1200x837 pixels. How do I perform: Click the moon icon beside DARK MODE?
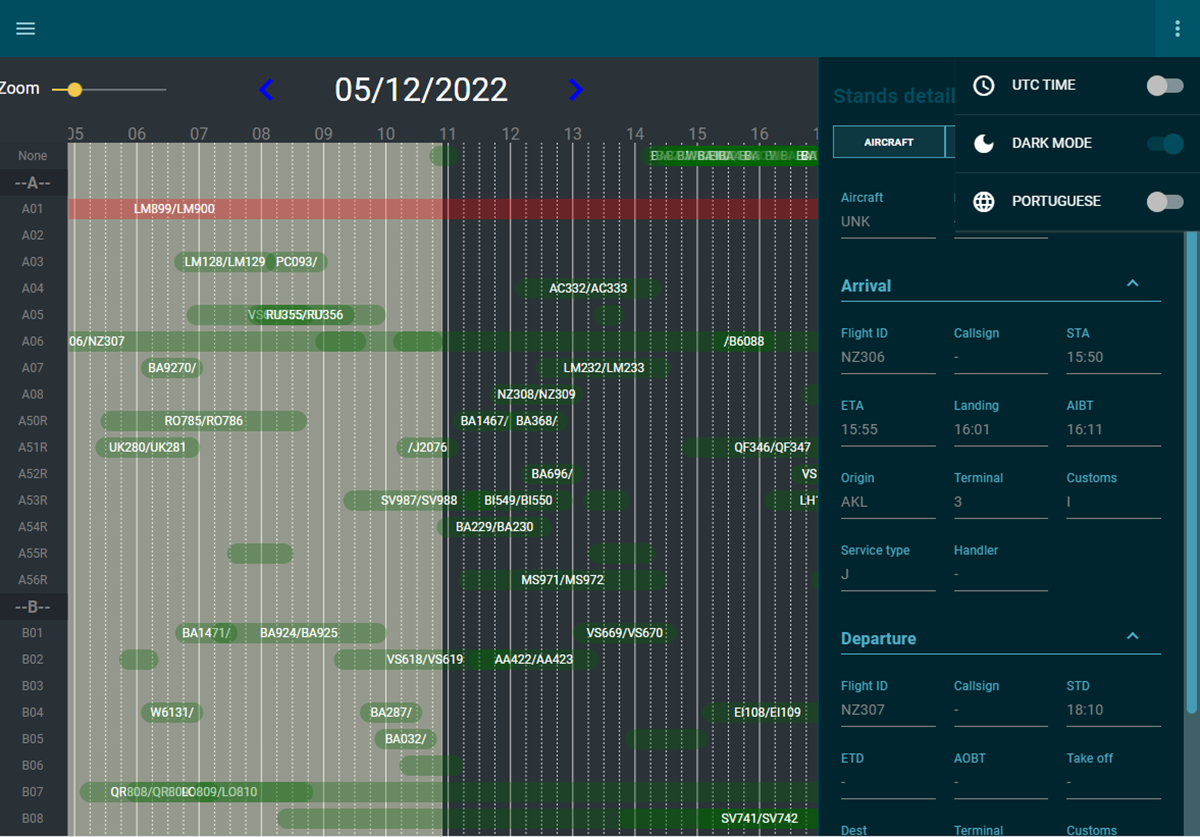tap(984, 144)
